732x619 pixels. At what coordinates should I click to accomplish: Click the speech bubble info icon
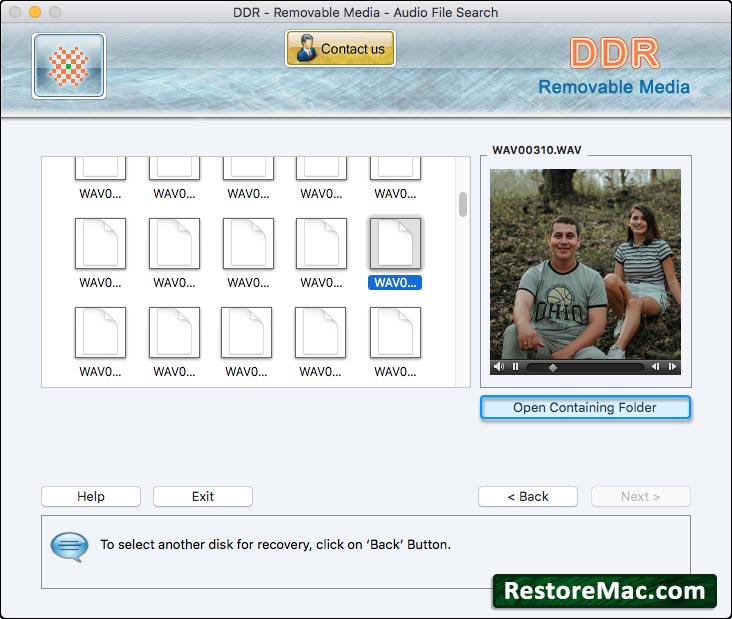pyautogui.click(x=69, y=546)
